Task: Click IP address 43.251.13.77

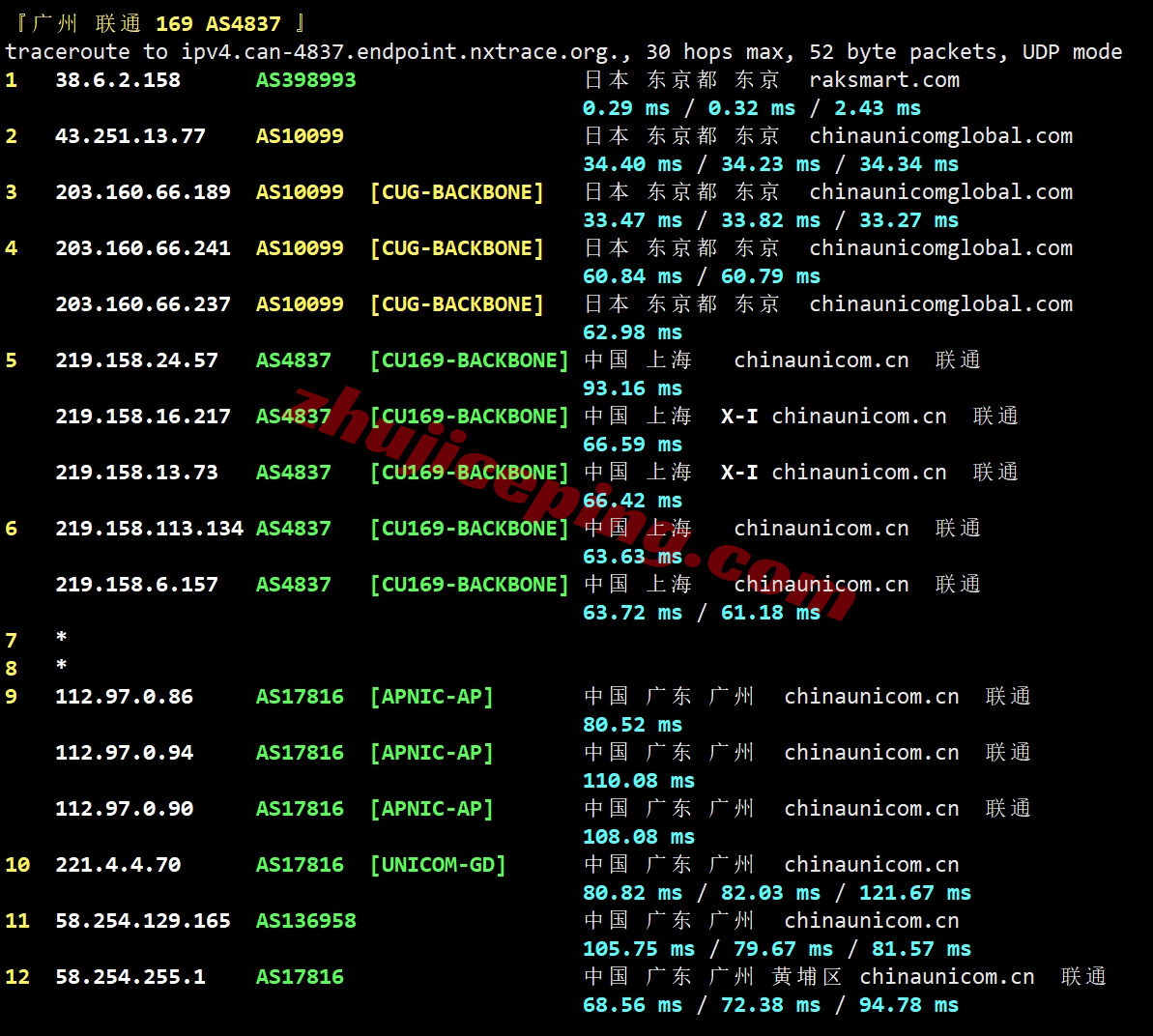Action: click(130, 136)
